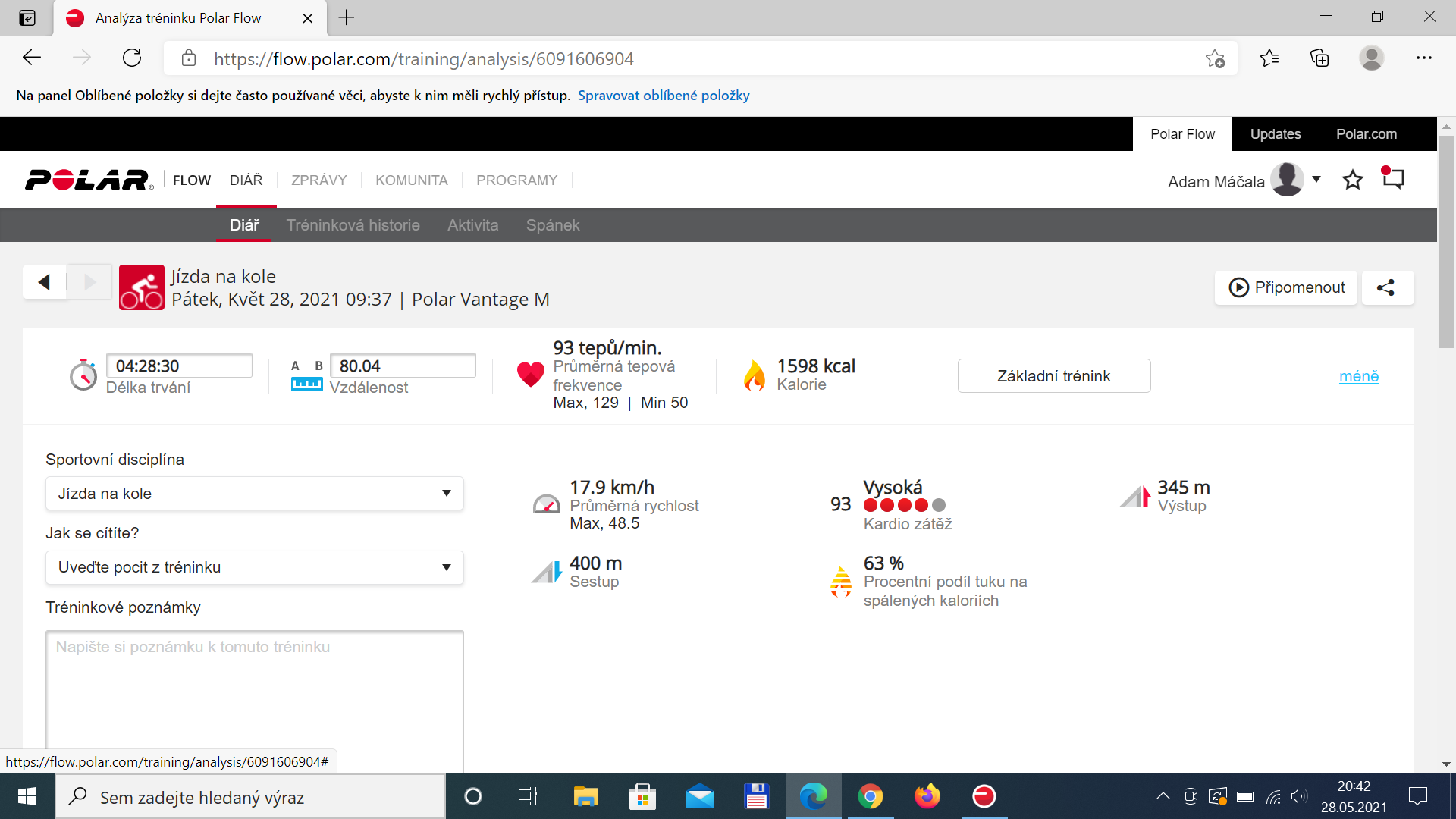Click the average speed gauge icon
Screen dimensions: 1456x819
tap(546, 504)
